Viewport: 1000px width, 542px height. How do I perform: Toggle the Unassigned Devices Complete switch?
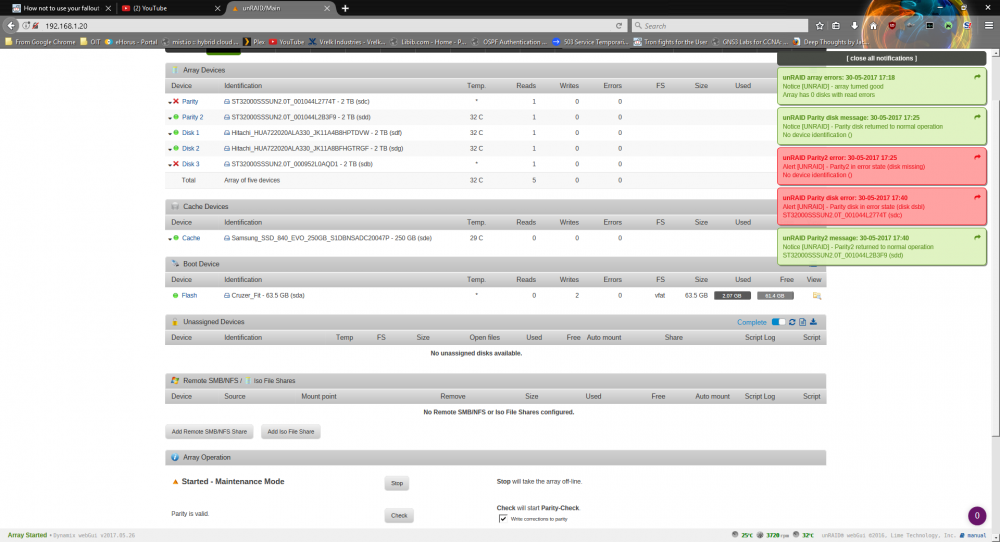[778, 322]
